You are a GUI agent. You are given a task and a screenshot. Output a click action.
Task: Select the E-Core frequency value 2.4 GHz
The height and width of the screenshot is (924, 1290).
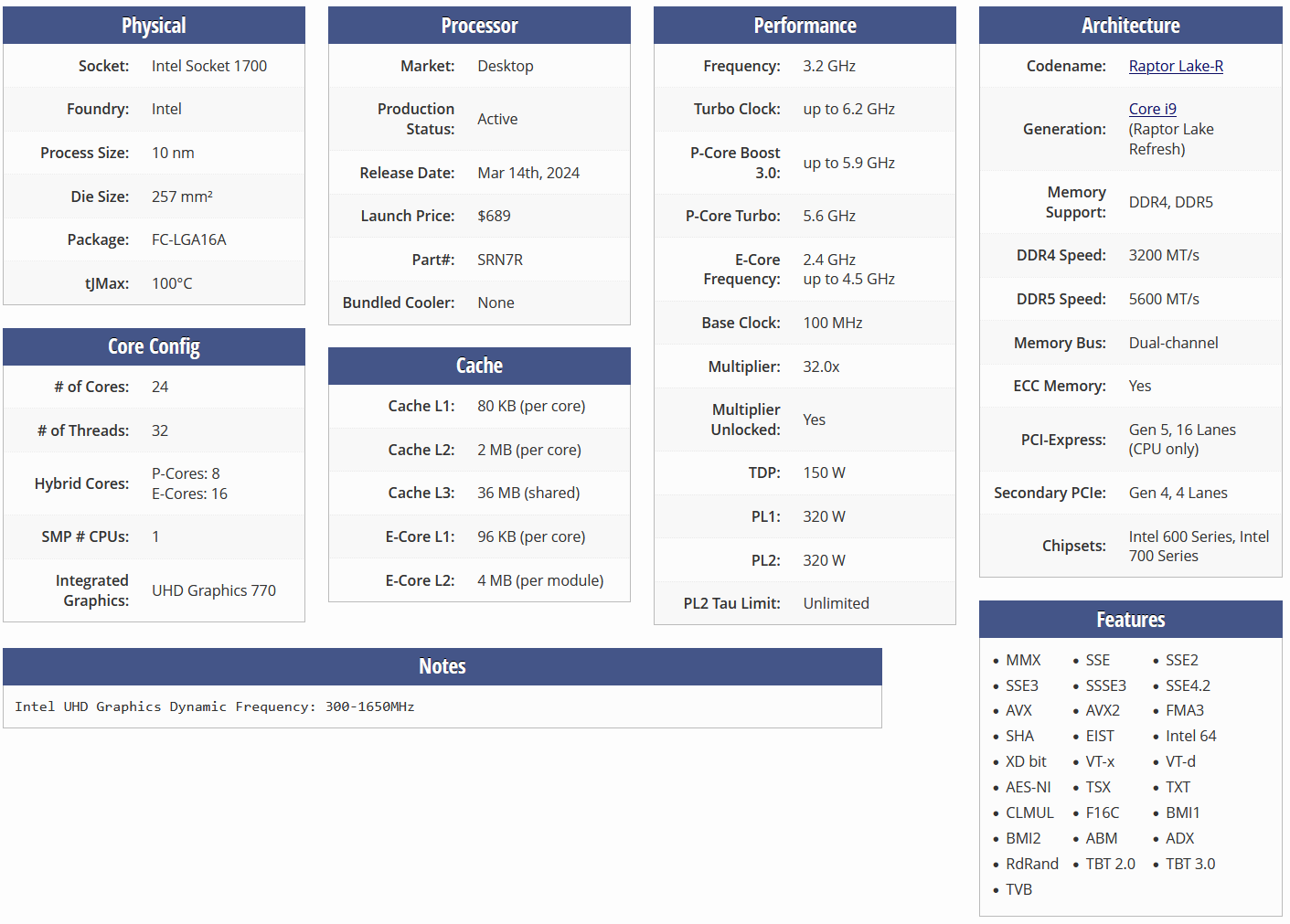[829, 260]
